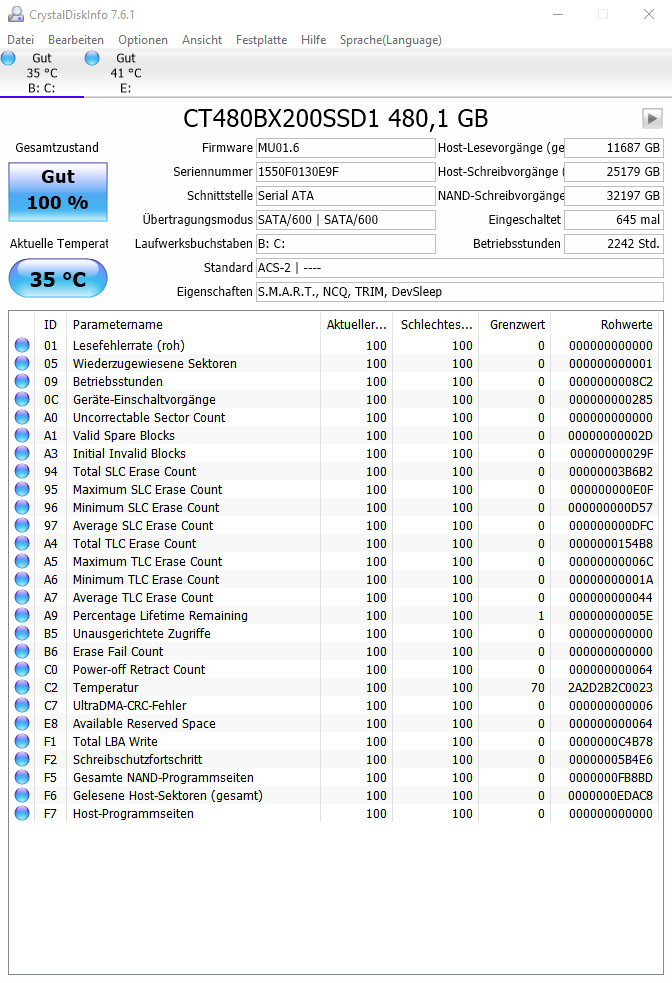Click the Schnittstelle field Serial ATA
Image resolution: width=672 pixels, height=983 pixels.
(345, 196)
